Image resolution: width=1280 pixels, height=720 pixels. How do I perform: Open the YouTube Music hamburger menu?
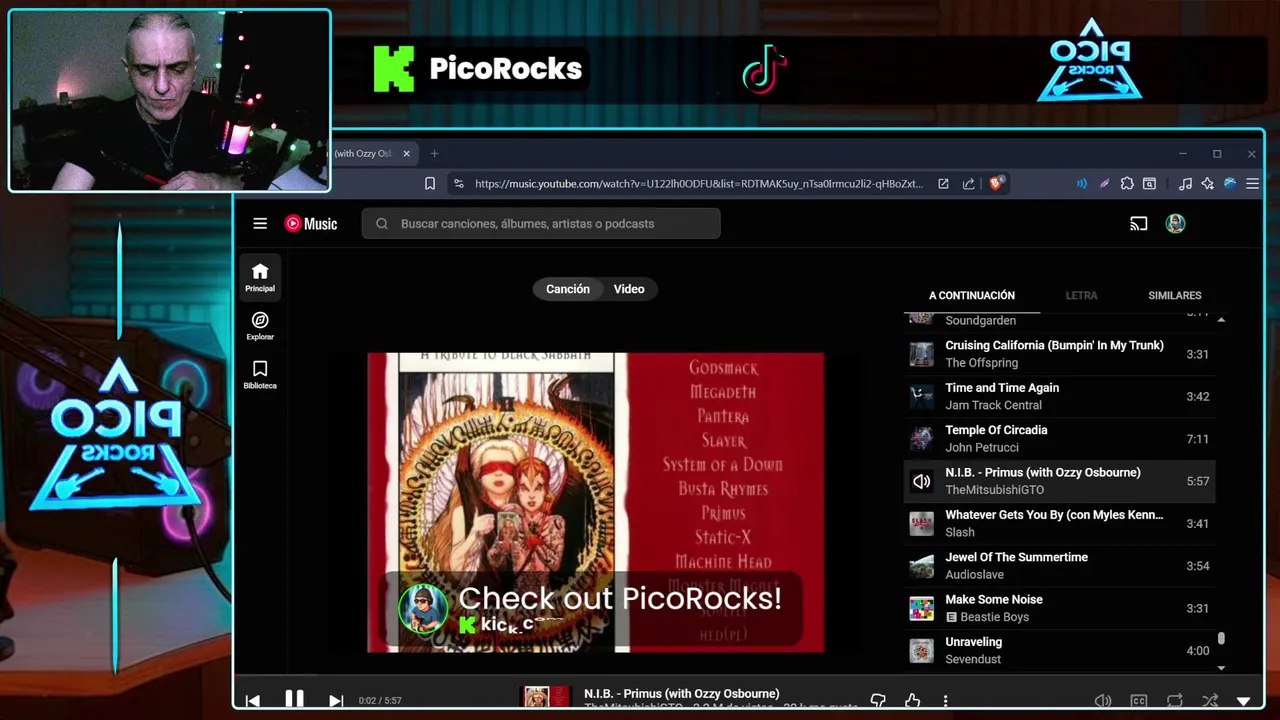260,224
